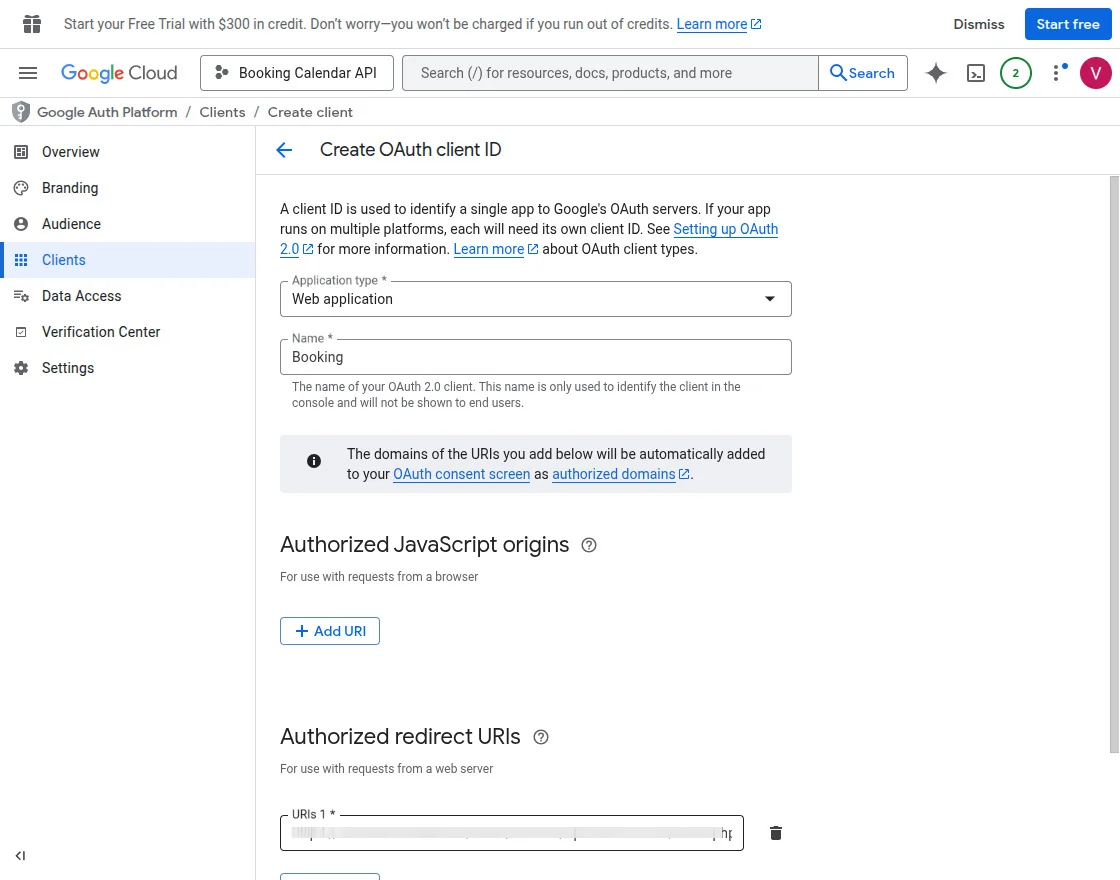This screenshot has width=1120, height=880.
Task: Open the three-dot options menu
Action: click(1057, 72)
